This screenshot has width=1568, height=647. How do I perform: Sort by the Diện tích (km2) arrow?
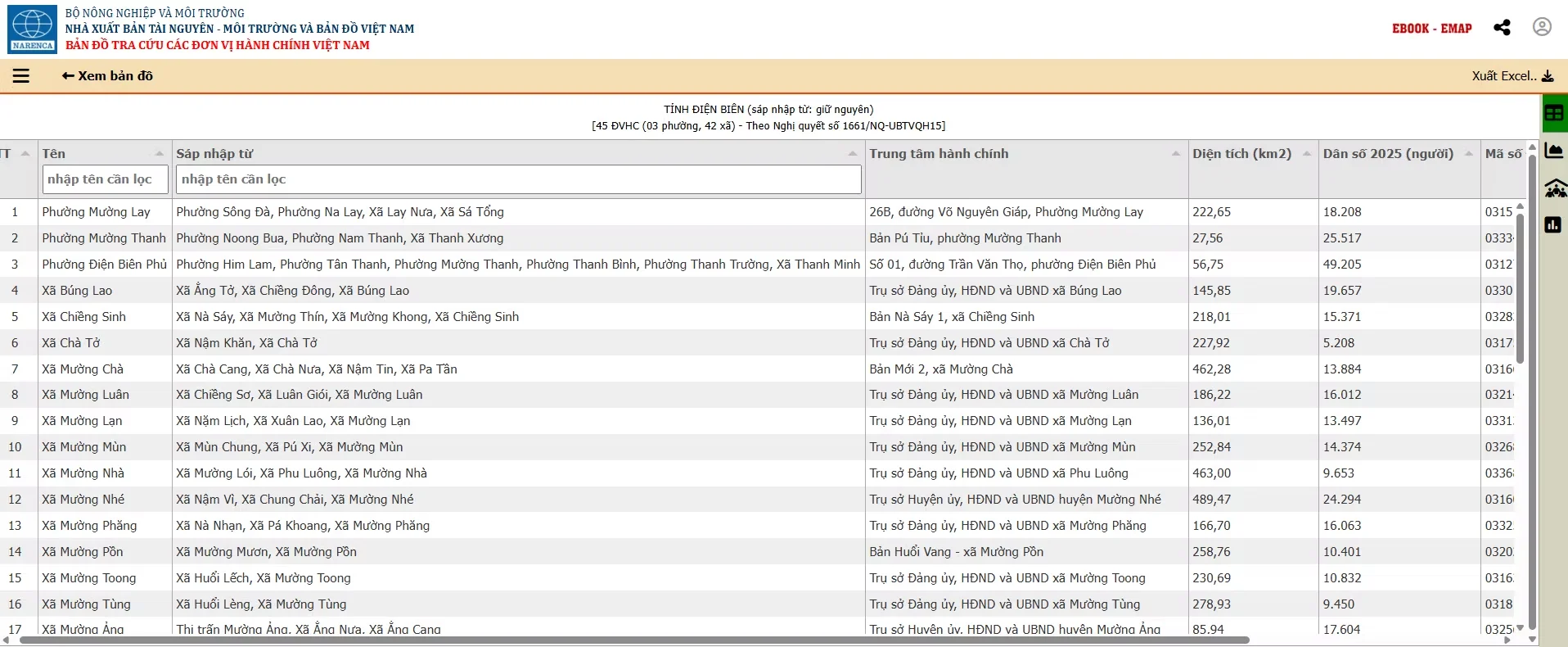tap(1307, 154)
